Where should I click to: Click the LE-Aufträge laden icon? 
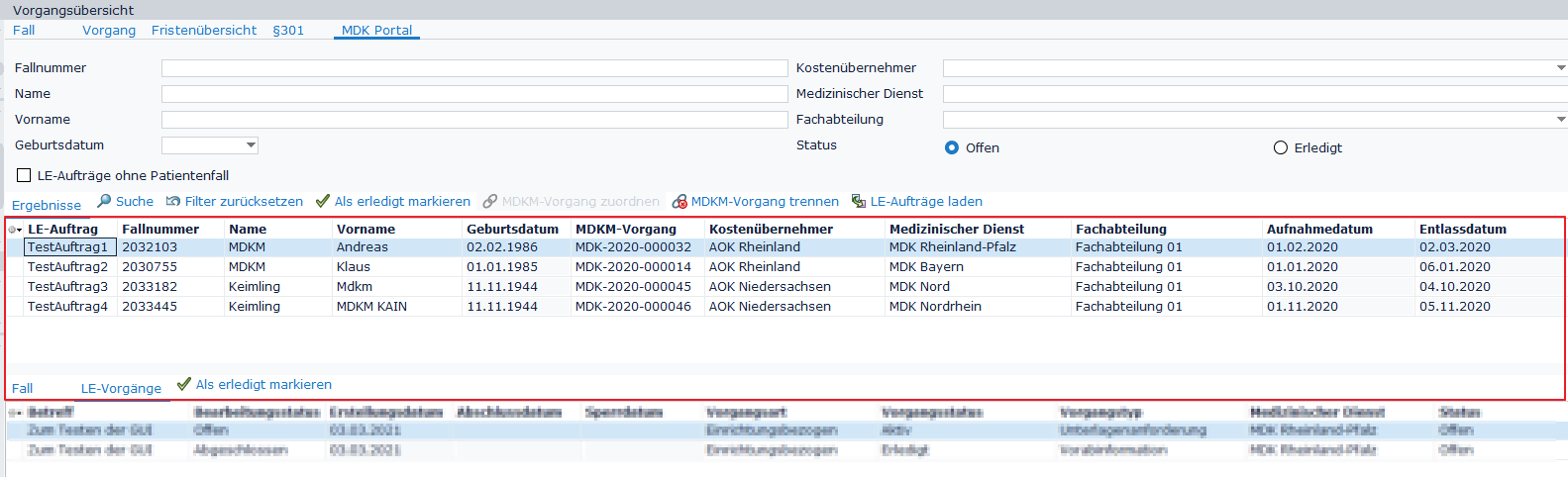point(859,201)
